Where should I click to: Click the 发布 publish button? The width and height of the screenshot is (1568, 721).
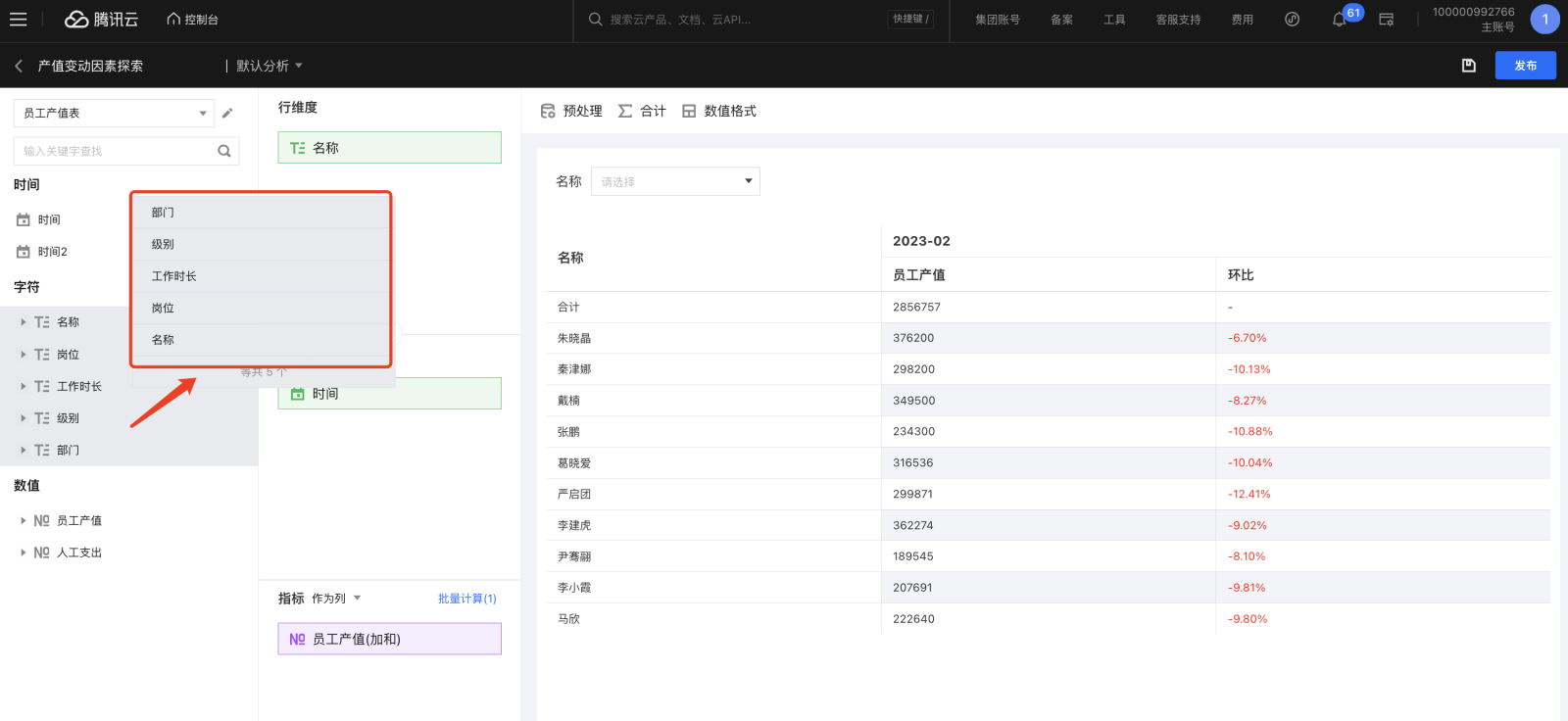pyautogui.click(x=1525, y=66)
